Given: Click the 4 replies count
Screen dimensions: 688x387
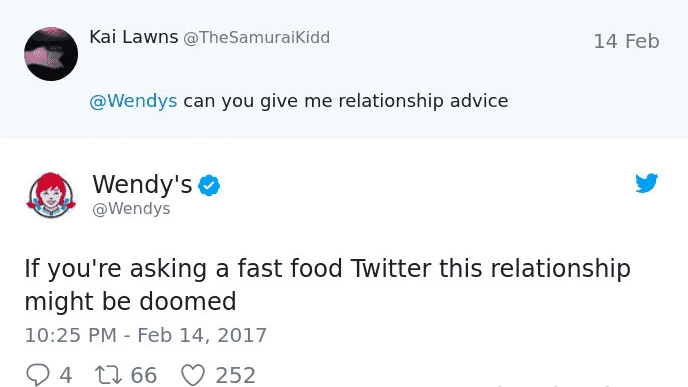Looking at the screenshot, I should [66, 376].
